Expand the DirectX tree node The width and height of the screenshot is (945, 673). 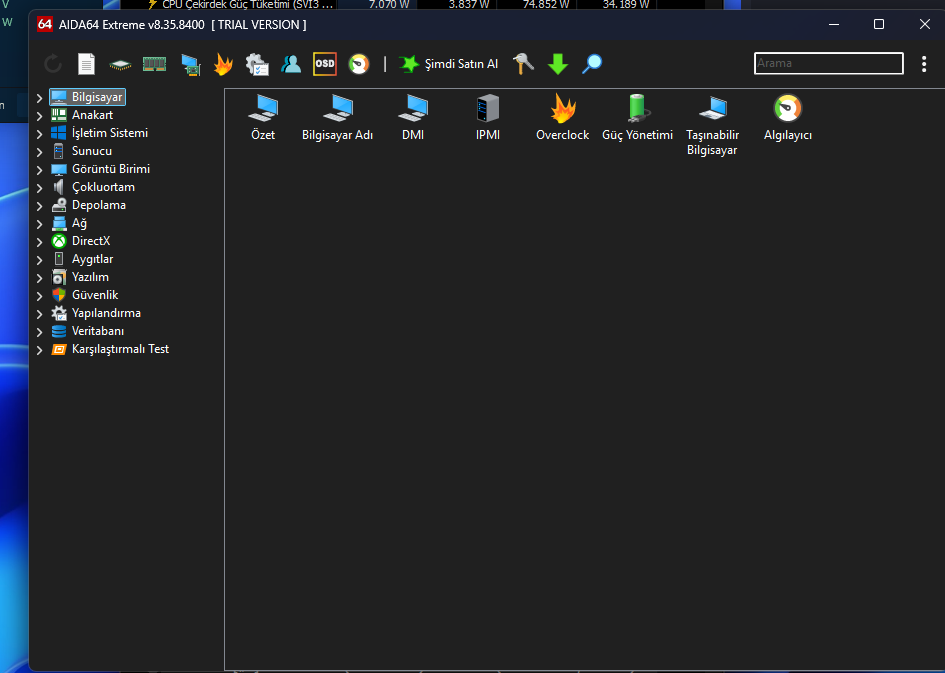tap(39, 242)
